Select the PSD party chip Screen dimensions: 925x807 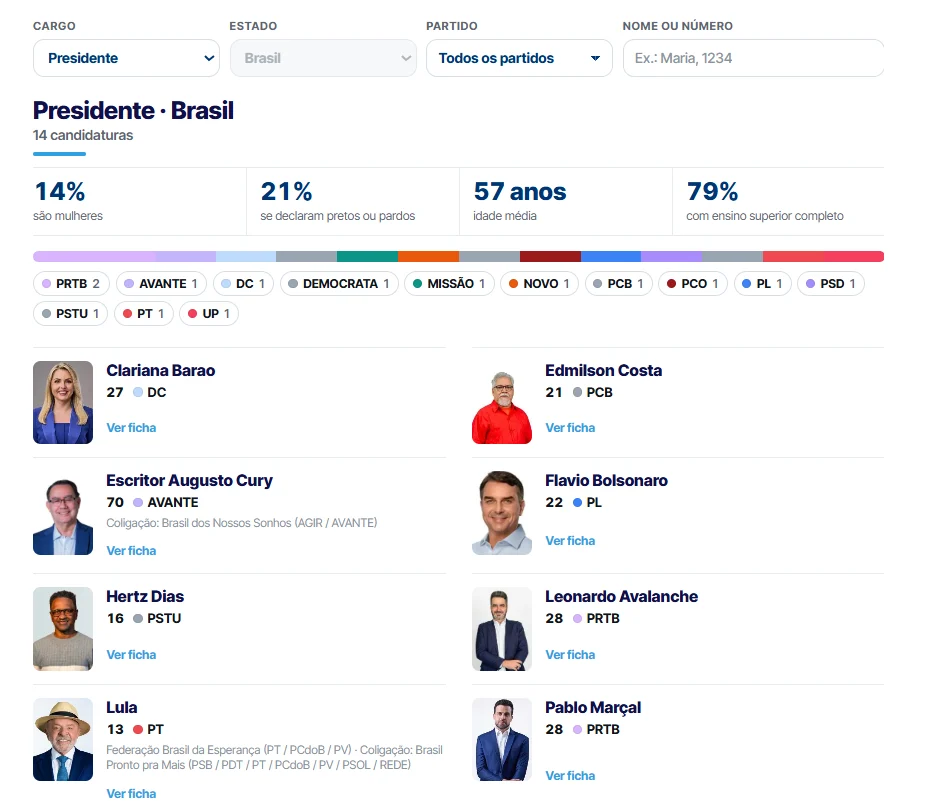click(x=831, y=284)
